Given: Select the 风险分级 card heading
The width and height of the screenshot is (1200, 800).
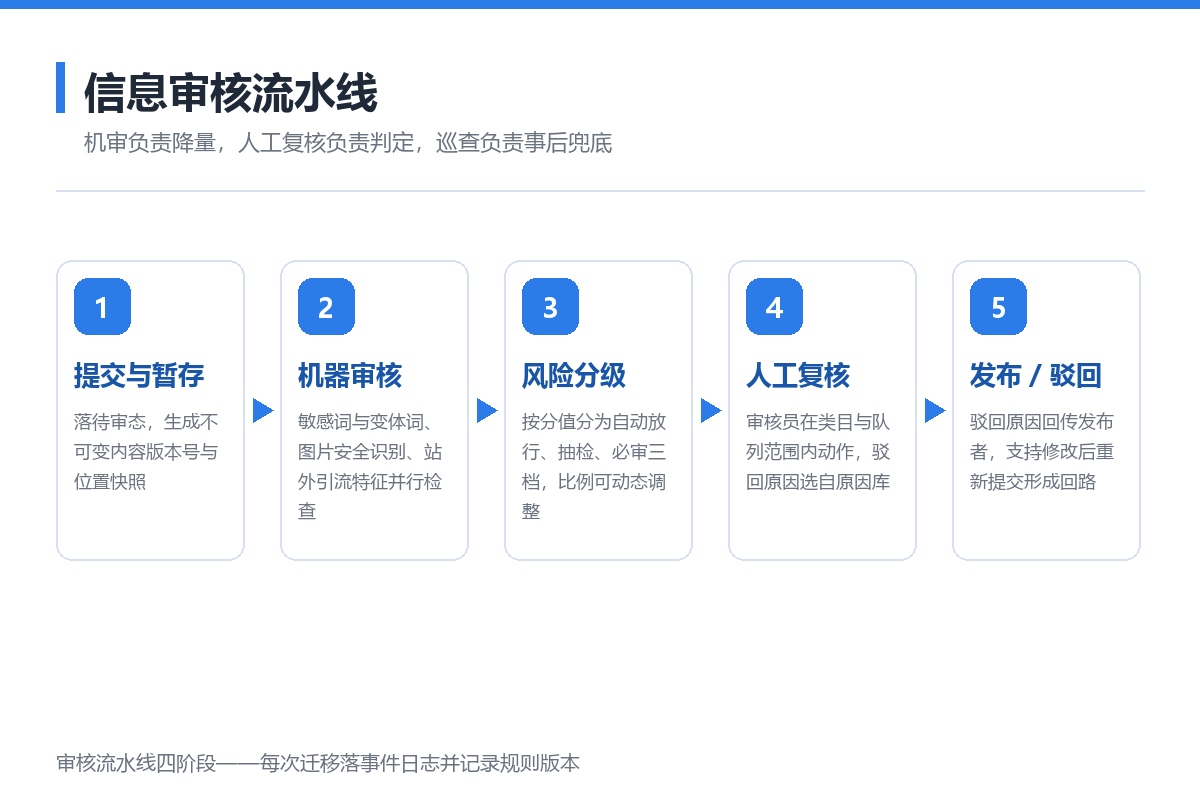Looking at the screenshot, I should pyautogui.click(x=574, y=376).
